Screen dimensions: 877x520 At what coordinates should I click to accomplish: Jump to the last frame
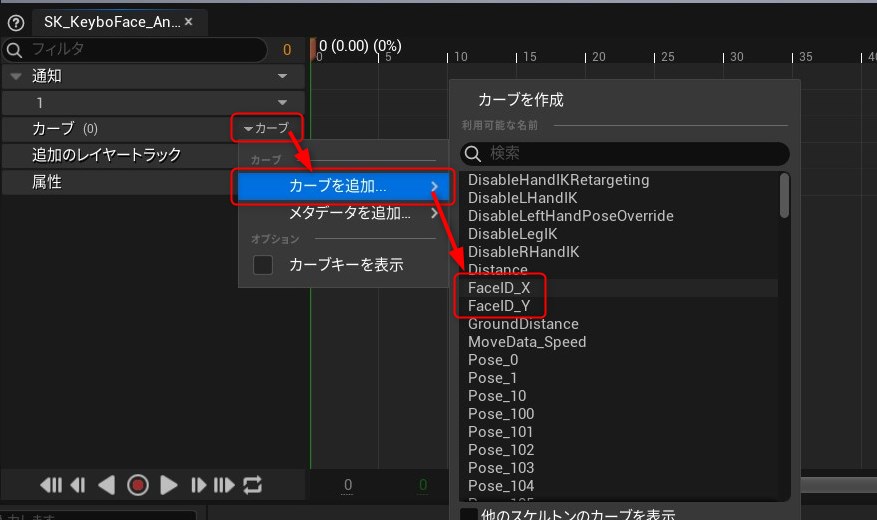click(224, 485)
